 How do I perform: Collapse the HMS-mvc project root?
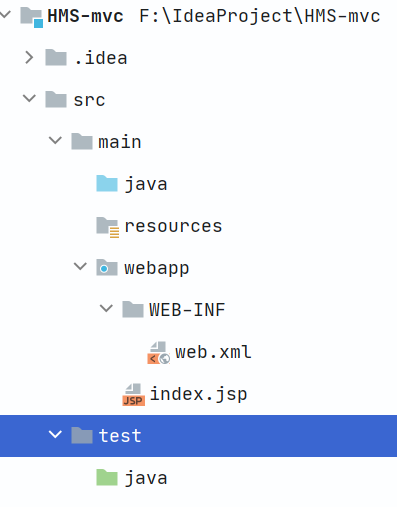(5, 14)
